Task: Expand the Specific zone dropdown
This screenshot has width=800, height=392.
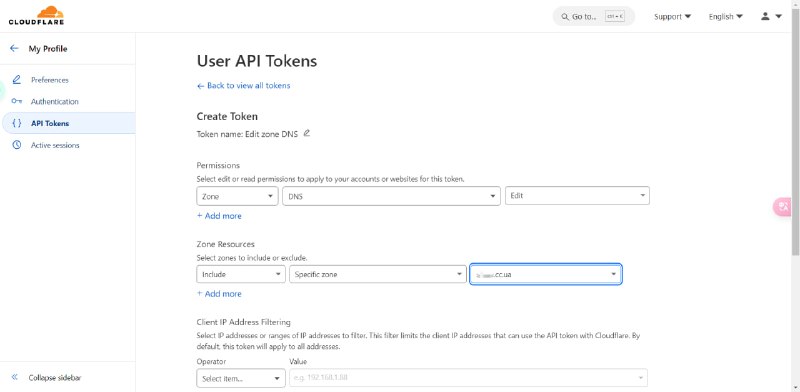Action: click(x=378, y=274)
